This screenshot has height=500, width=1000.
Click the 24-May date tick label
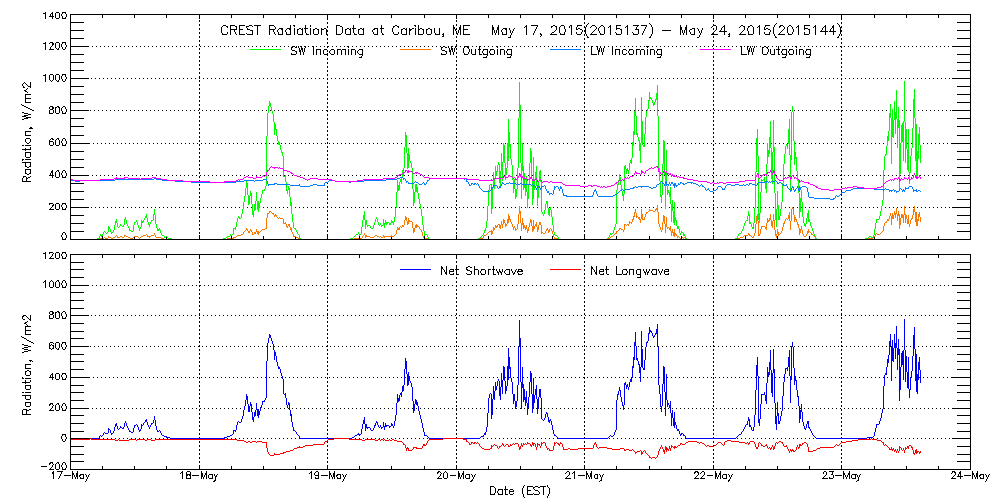(x=970, y=477)
